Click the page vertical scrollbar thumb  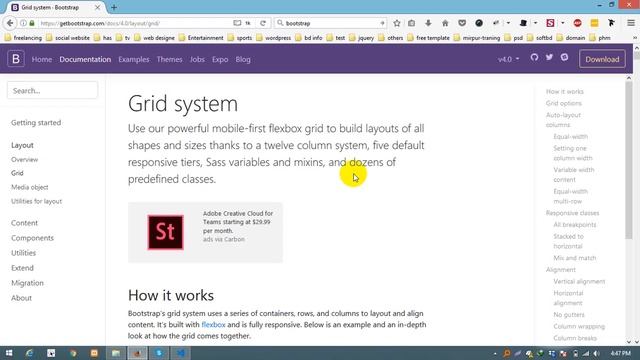tap(629, 159)
